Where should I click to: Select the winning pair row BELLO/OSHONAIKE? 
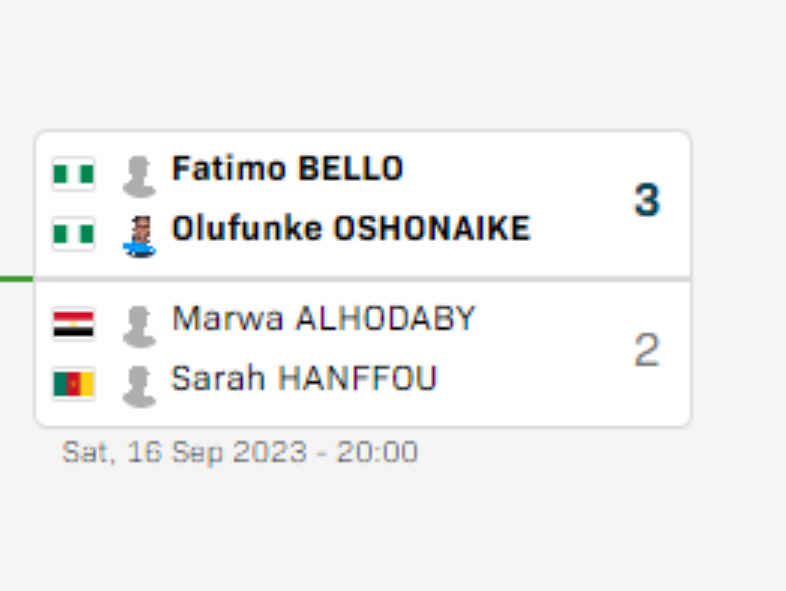(363, 204)
